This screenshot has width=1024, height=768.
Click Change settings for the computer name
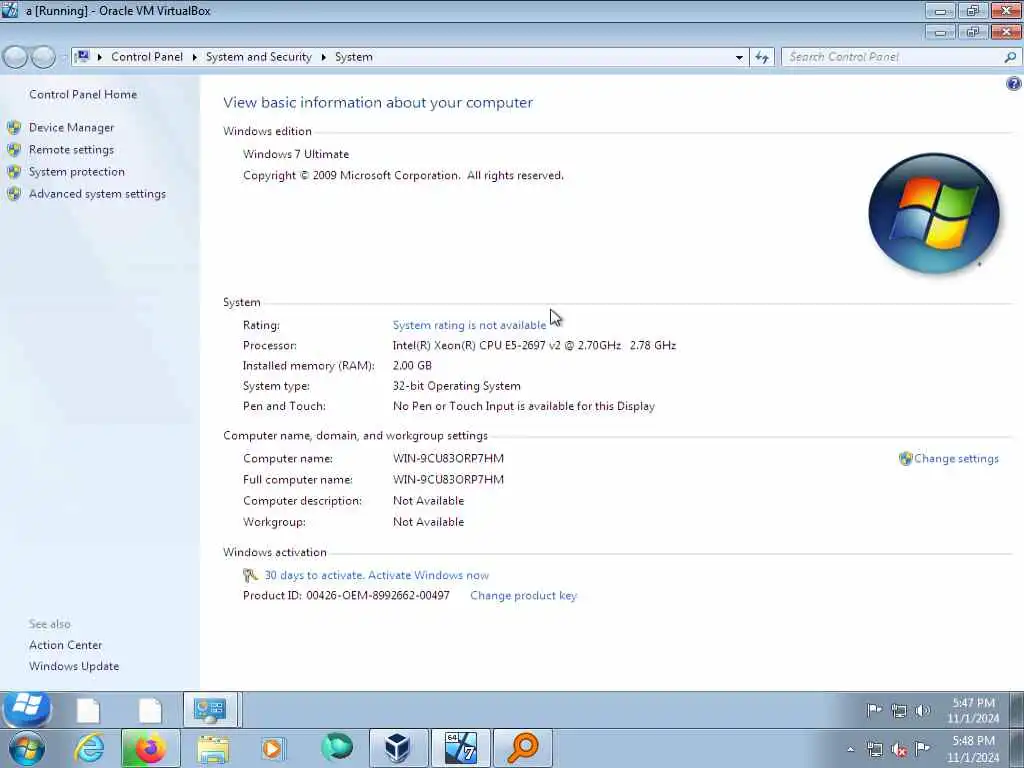(956, 458)
